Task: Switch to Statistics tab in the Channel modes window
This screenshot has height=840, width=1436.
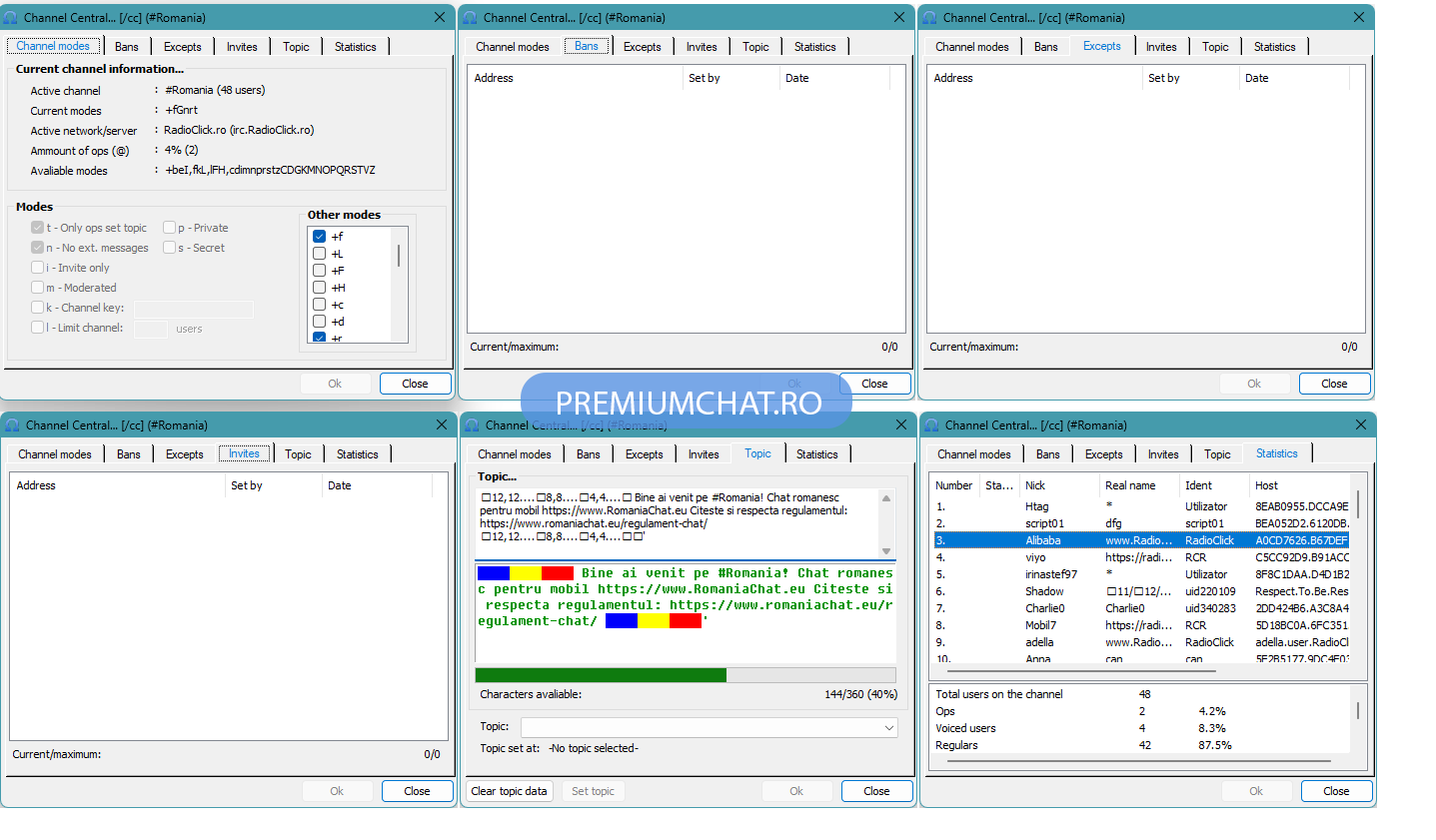Action: [x=356, y=47]
